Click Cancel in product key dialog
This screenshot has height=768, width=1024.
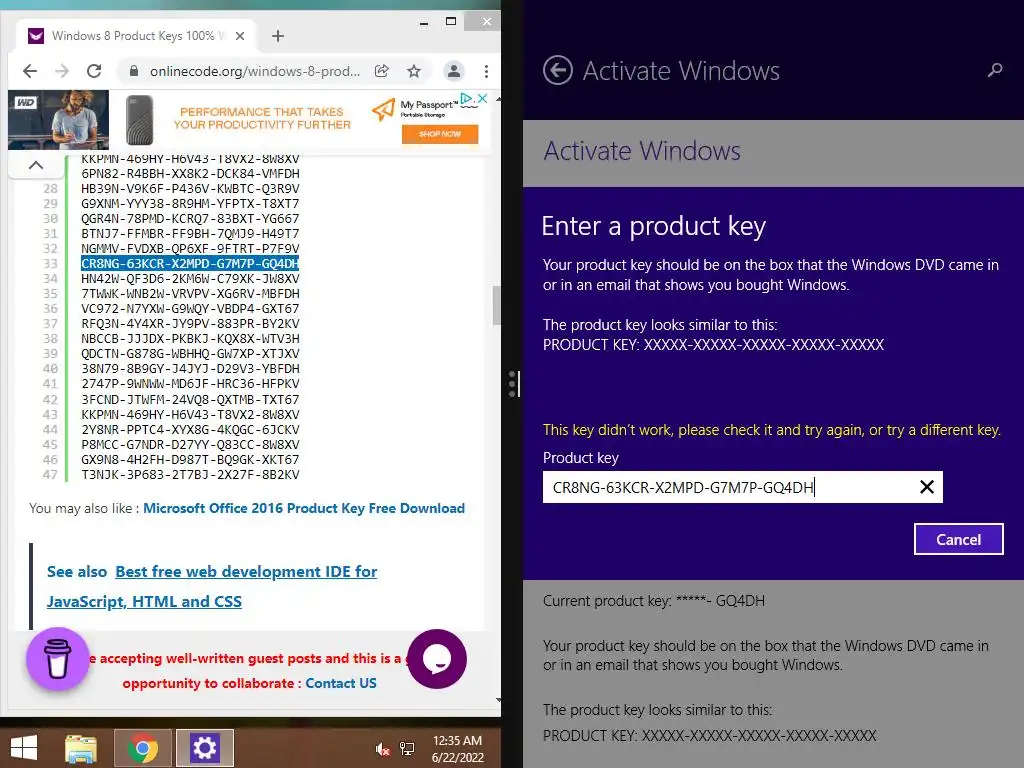click(959, 539)
